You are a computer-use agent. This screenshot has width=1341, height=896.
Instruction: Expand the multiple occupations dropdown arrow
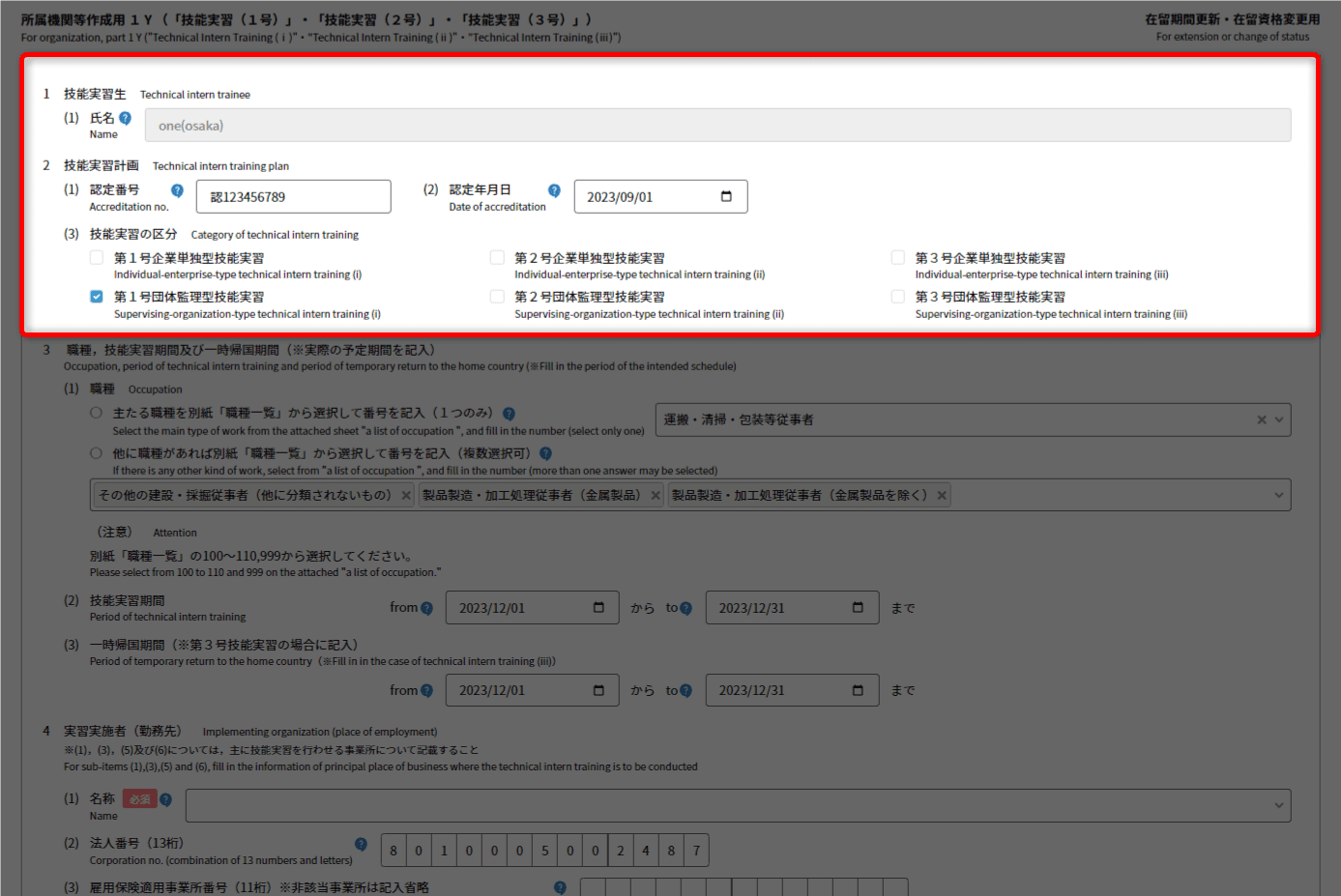click(1279, 495)
